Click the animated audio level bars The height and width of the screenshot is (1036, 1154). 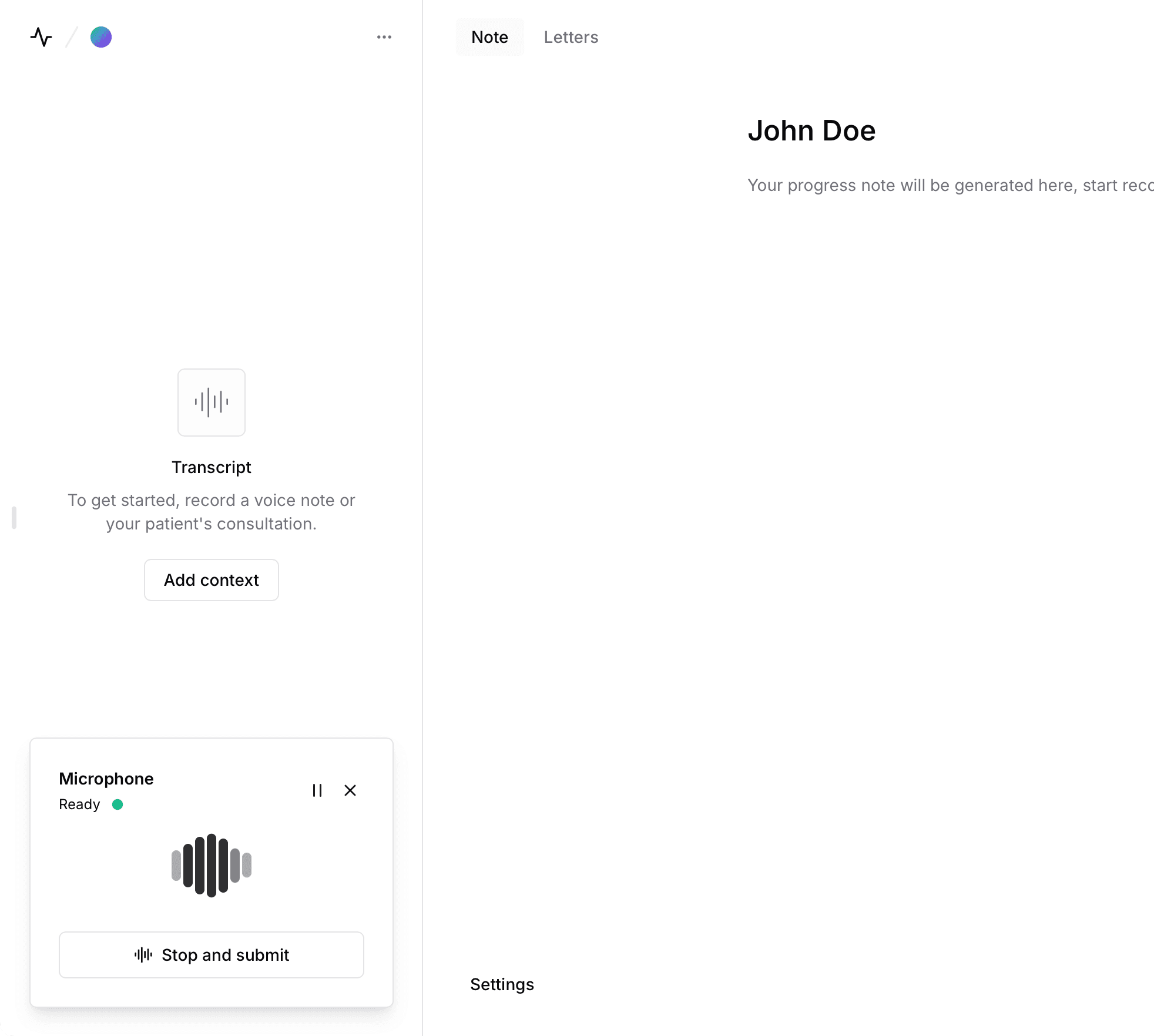pos(212,865)
